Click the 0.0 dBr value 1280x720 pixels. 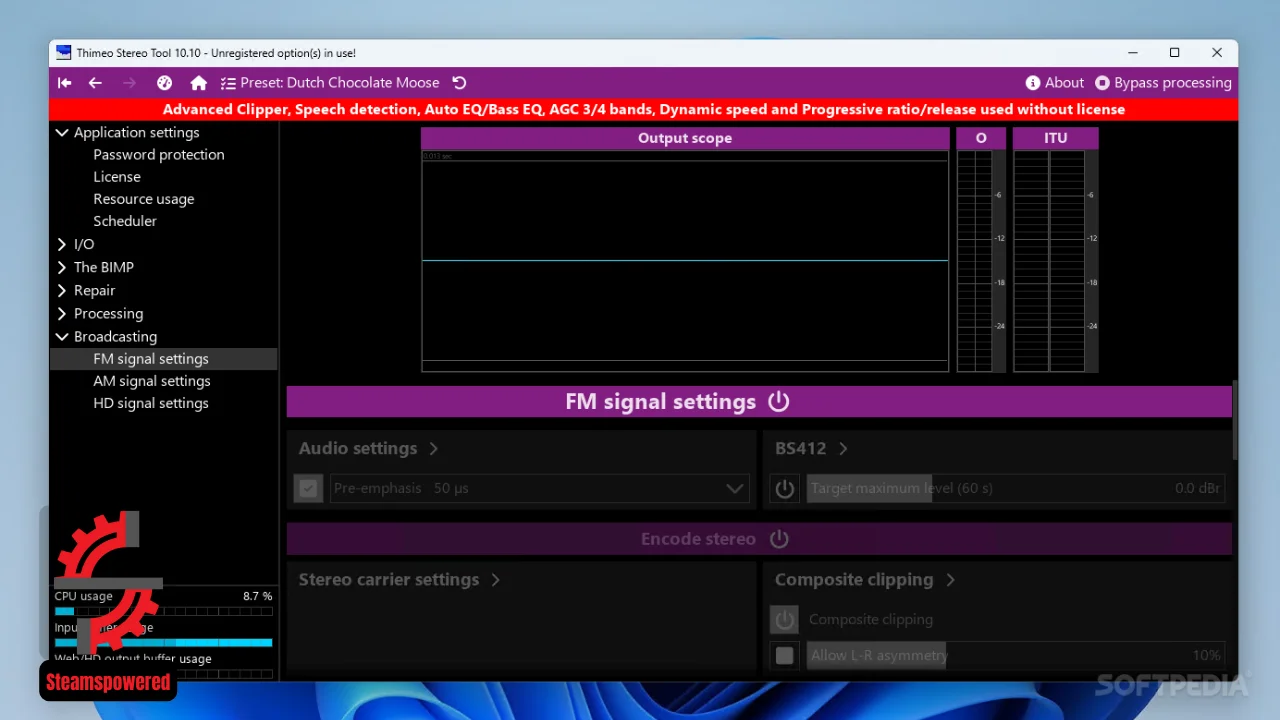1197,489
